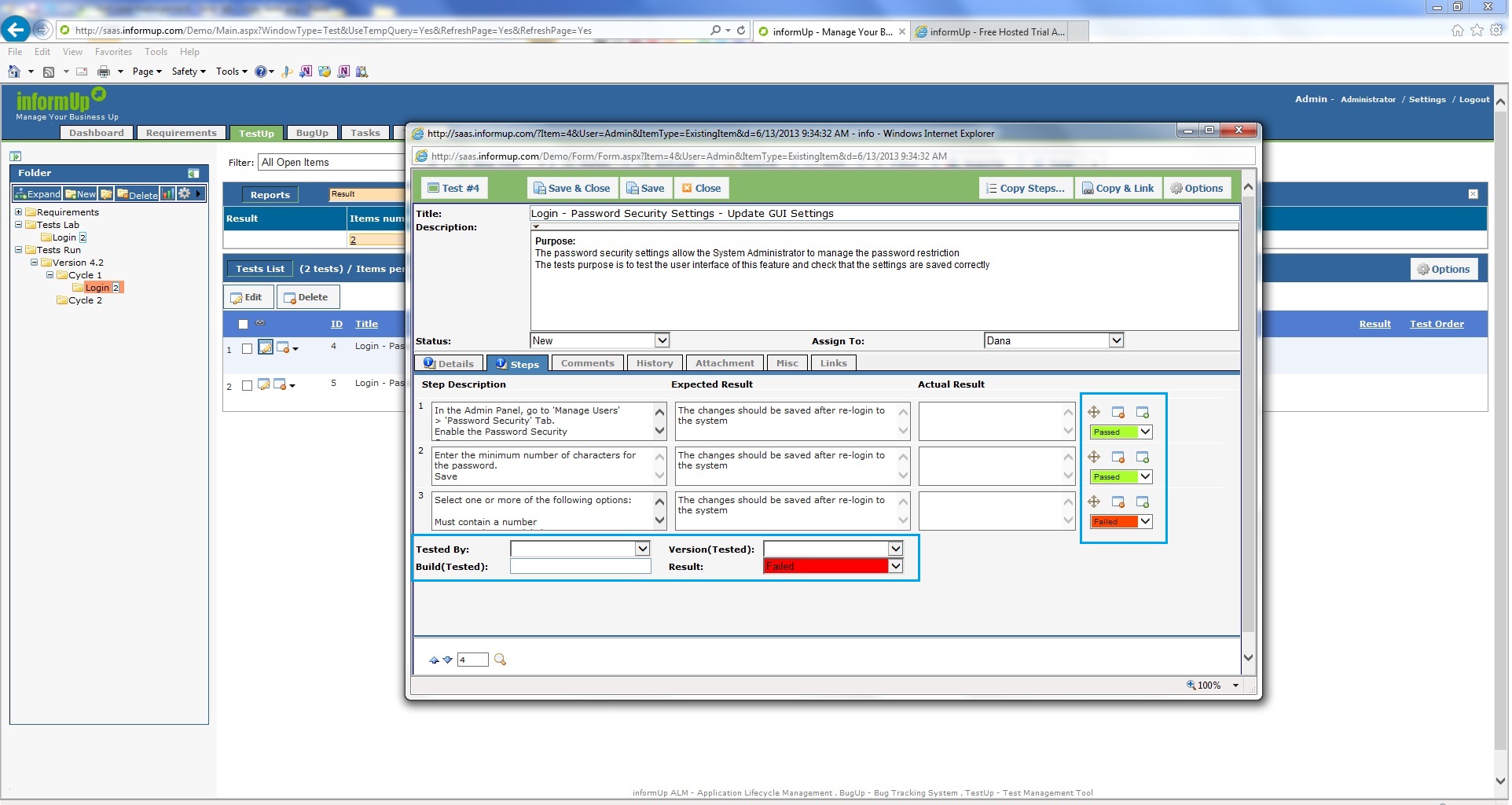The width and height of the screenshot is (1512, 805).
Task: Switch to the History tab
Action: (x=656, y=363)
